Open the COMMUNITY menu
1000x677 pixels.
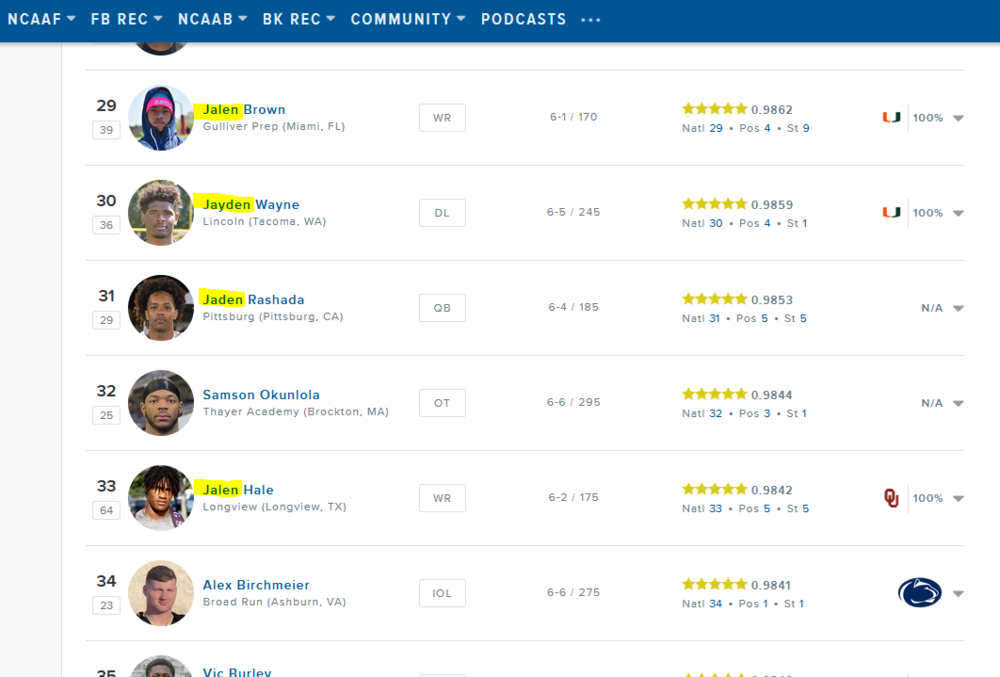[407, 19]
